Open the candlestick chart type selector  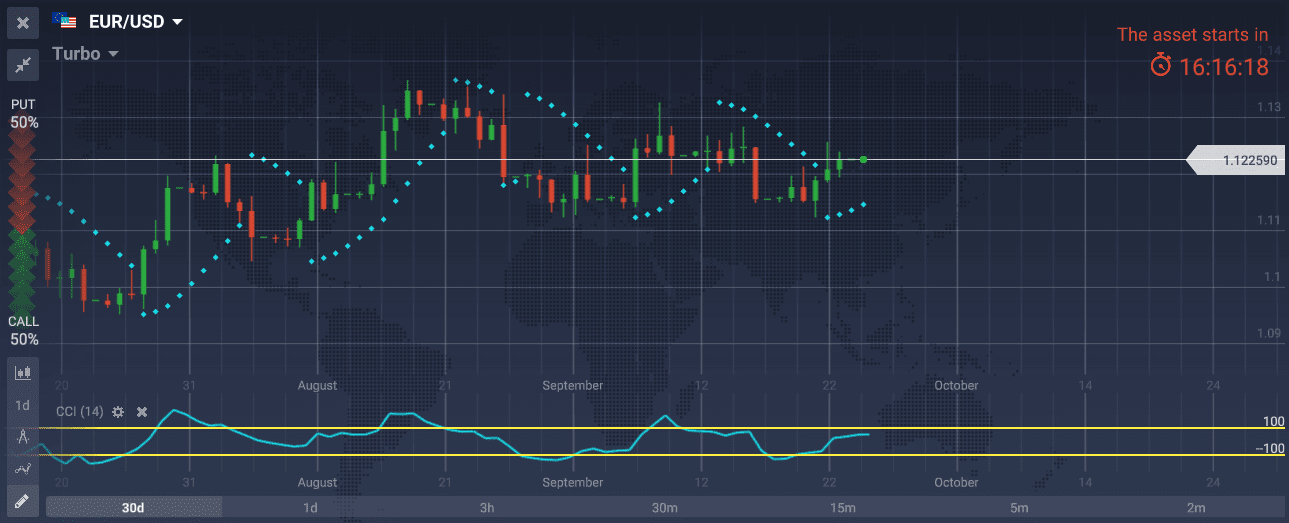click(x=22, y=373)
